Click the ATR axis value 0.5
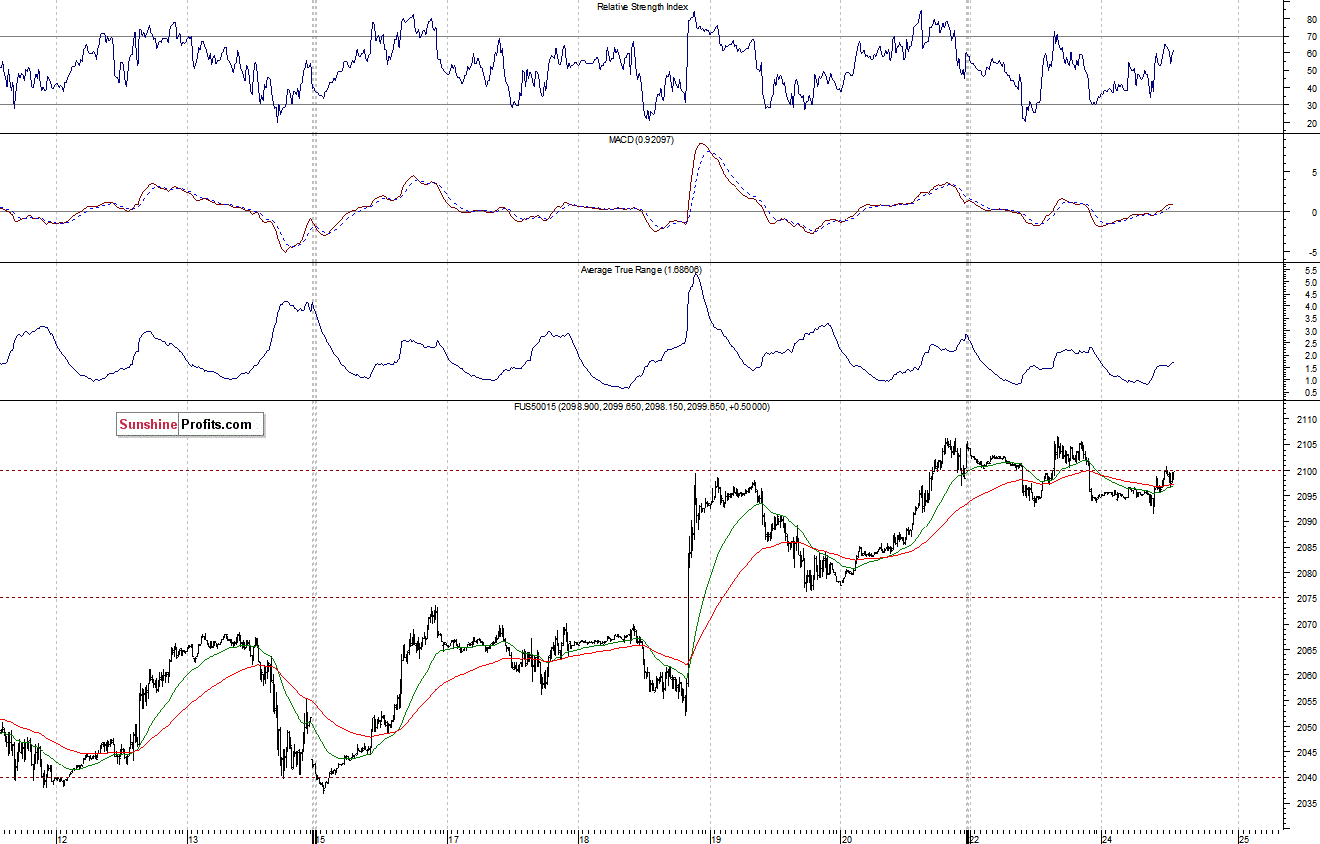 (x=1310, y=393)
